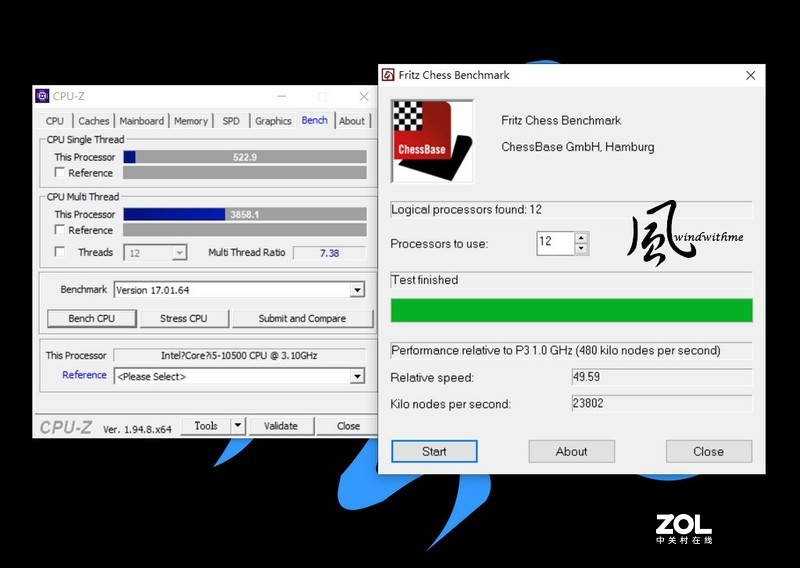Click Submit and Compare button
800x568 pixels.
tap(302, 318)
